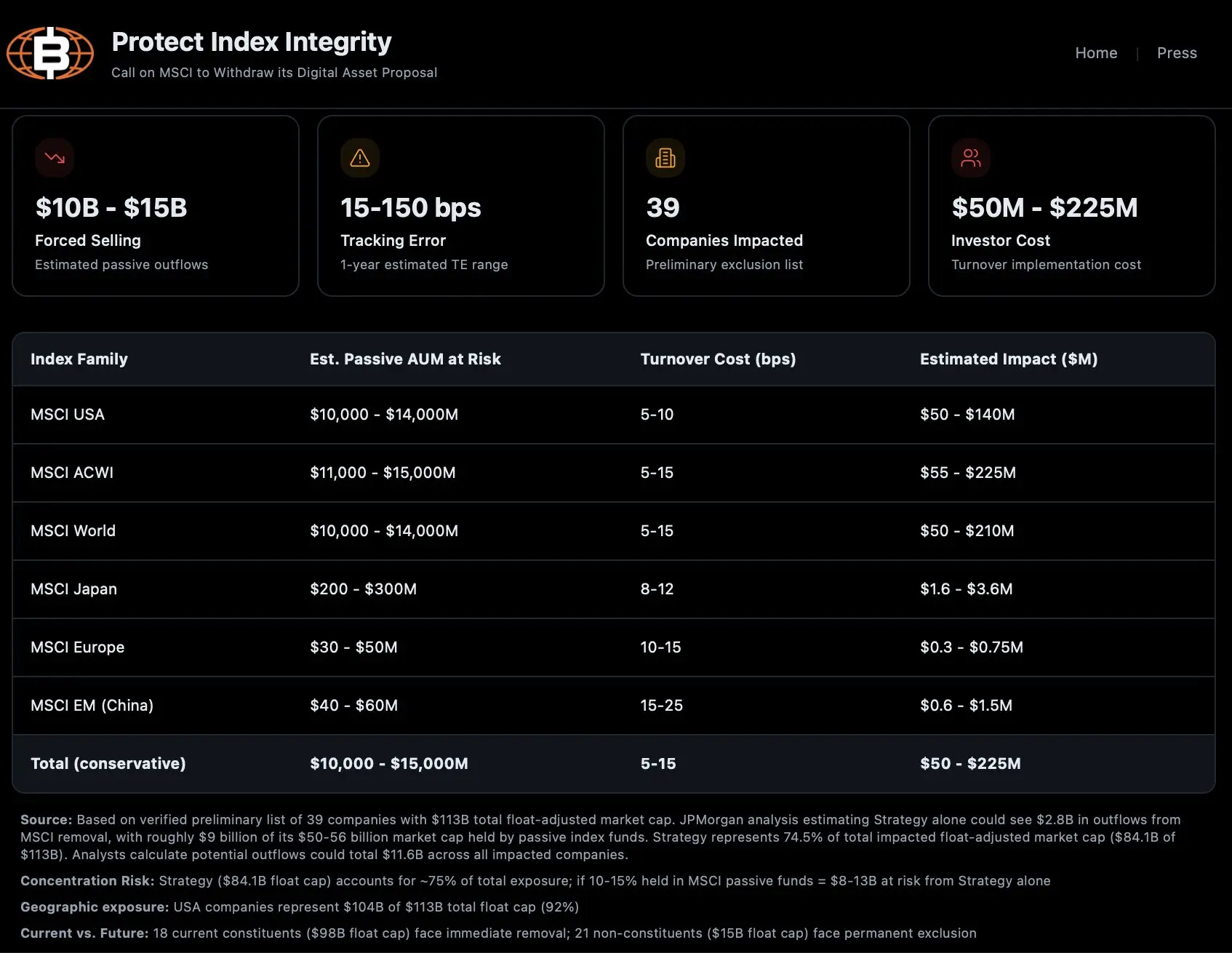Click the Companies Impacted building icon
This screenshot has height=953, width=1232.
point(665,157)
